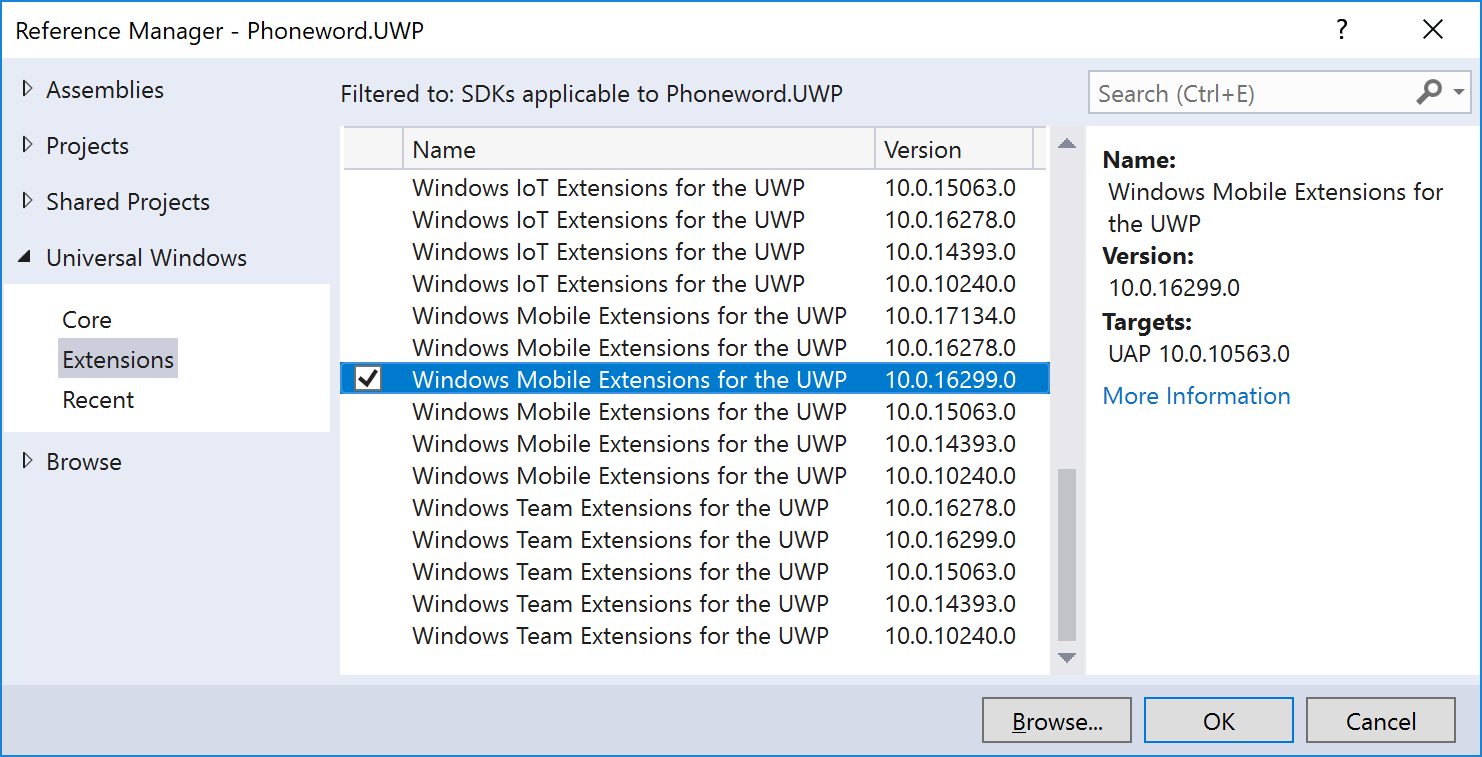The image size is (1482, 757).
Task: Confirm with the OK button
Action: [x=1219, y=721]
